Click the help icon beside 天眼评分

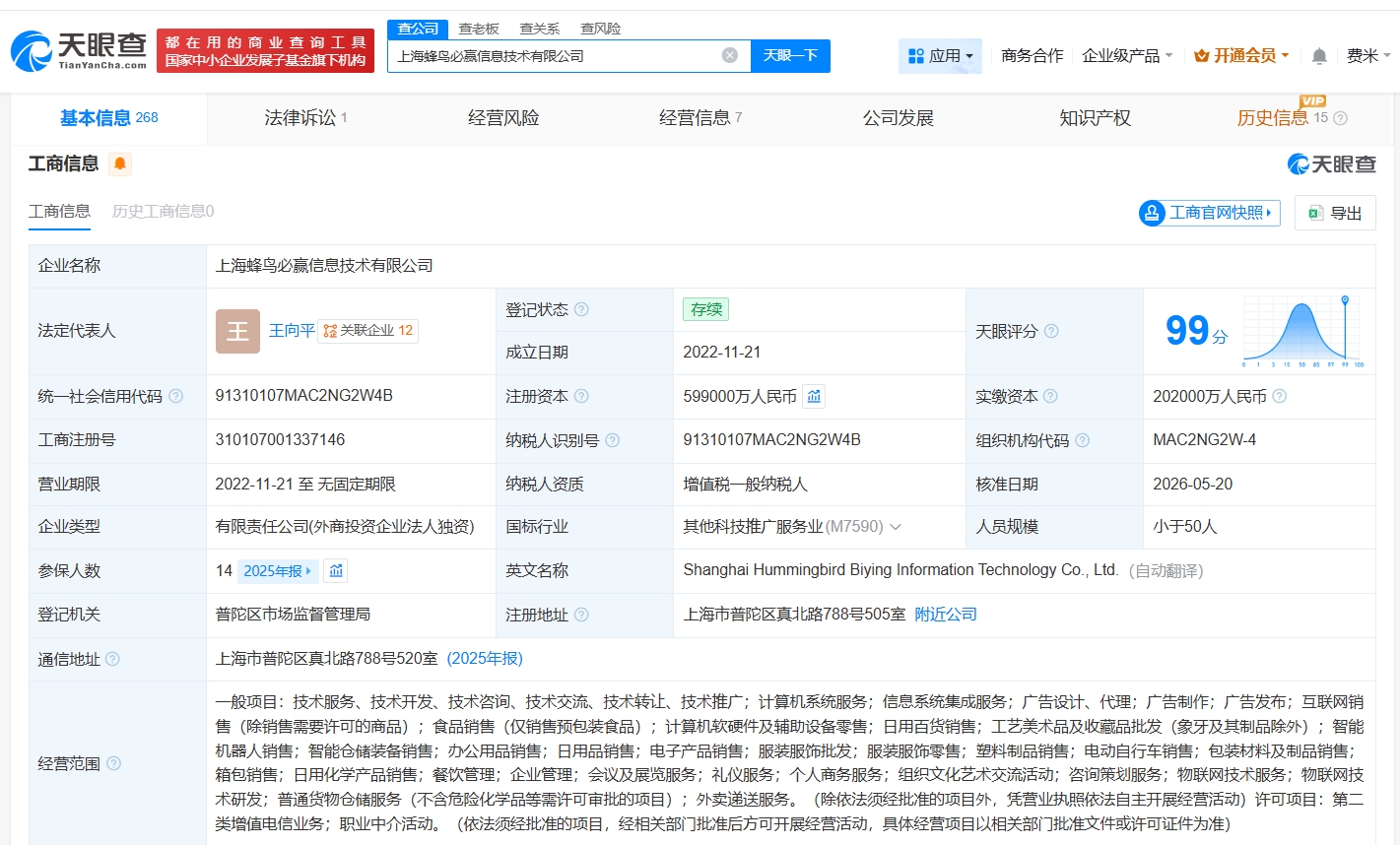tap(1051, 331)
